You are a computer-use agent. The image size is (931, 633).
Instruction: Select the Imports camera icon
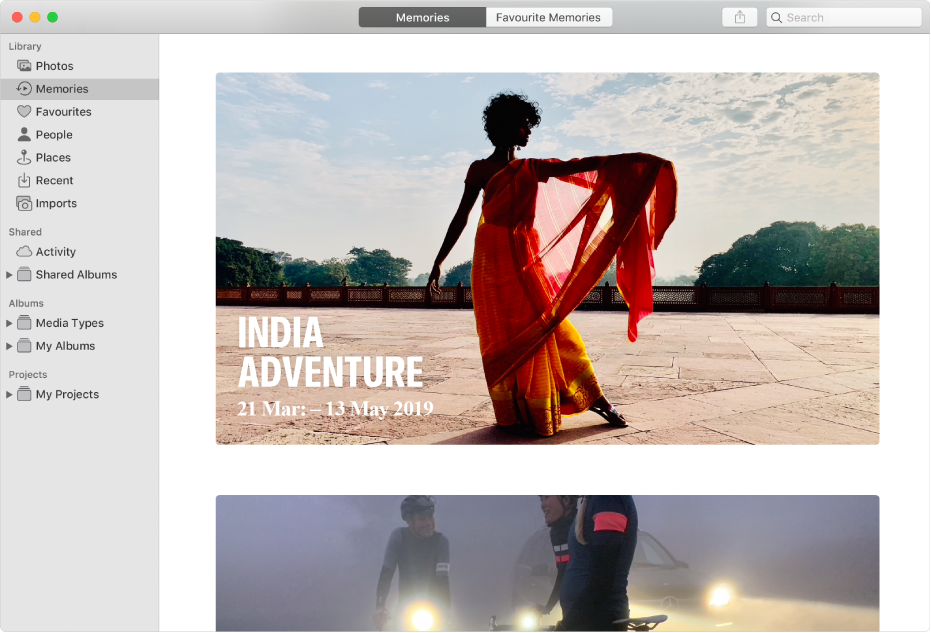(24, 204)
